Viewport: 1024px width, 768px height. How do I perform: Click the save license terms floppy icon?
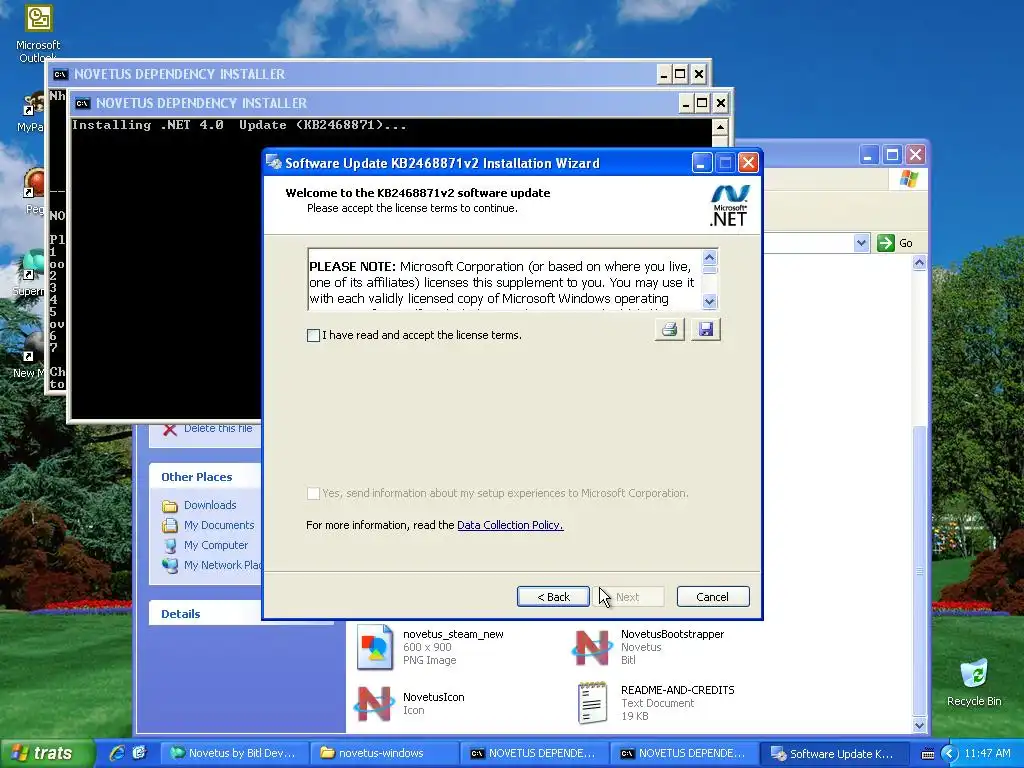coord(706,329)
